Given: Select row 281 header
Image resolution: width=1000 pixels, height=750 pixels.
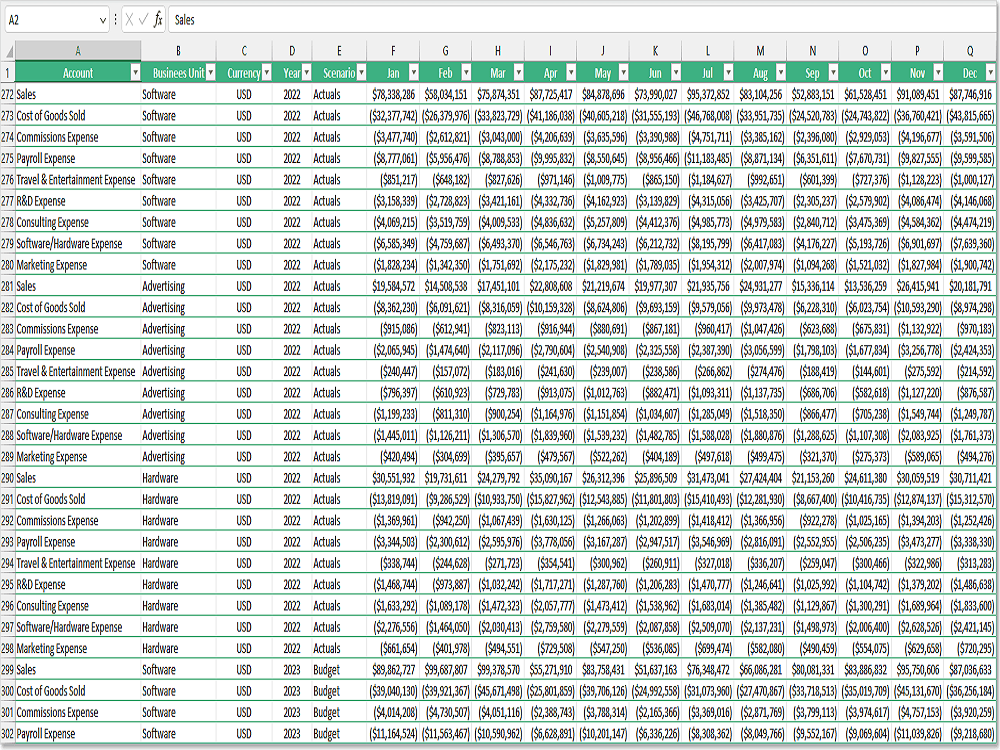Looking at the screenshot, I should tap(7, 286).
